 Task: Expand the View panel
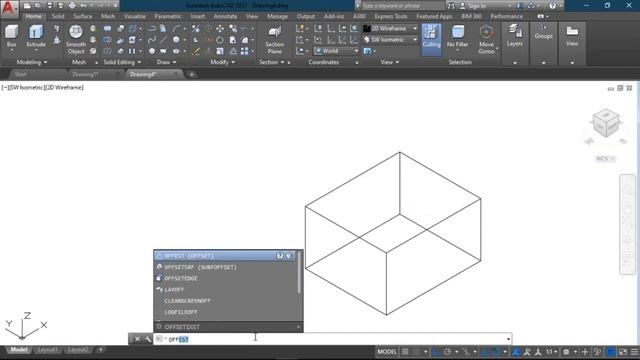click(390, 62)
